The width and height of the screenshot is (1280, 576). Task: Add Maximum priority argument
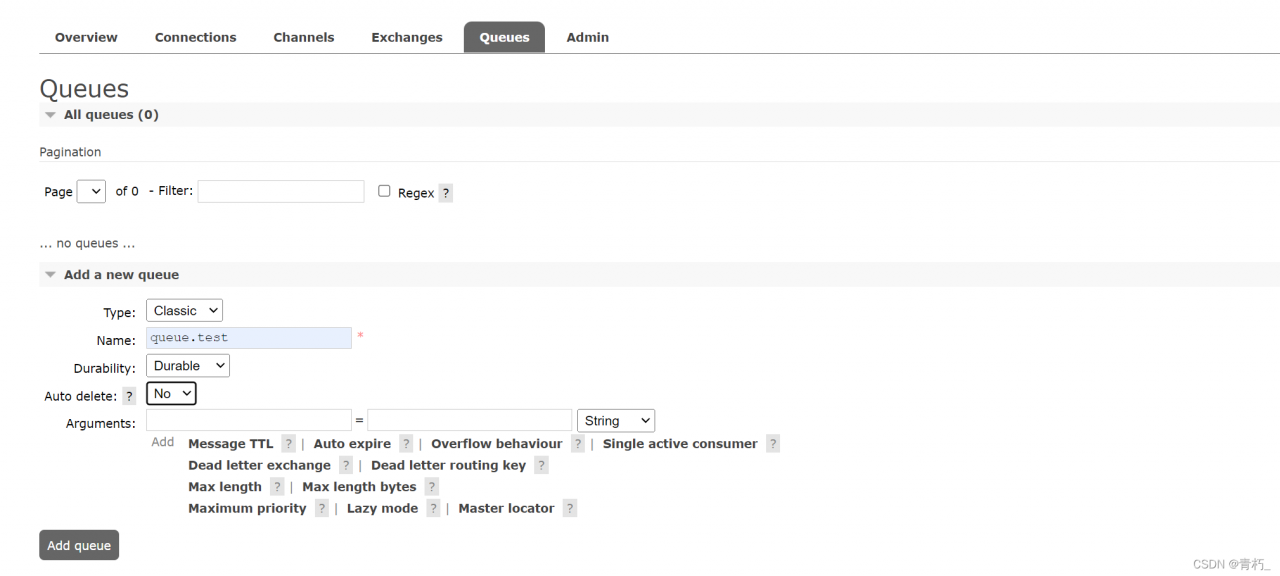tap(247, 508)
